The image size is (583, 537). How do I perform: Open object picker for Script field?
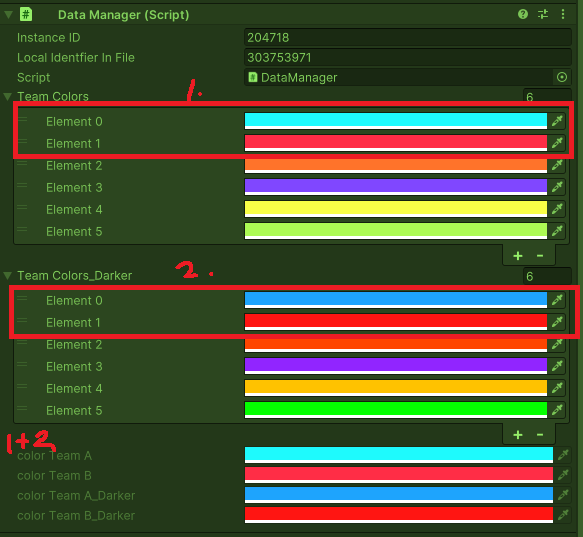click(x=562, y=77)
